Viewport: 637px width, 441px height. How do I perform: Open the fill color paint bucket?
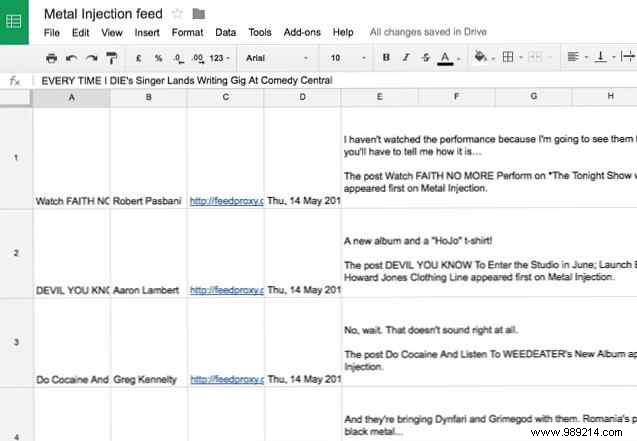480,57
